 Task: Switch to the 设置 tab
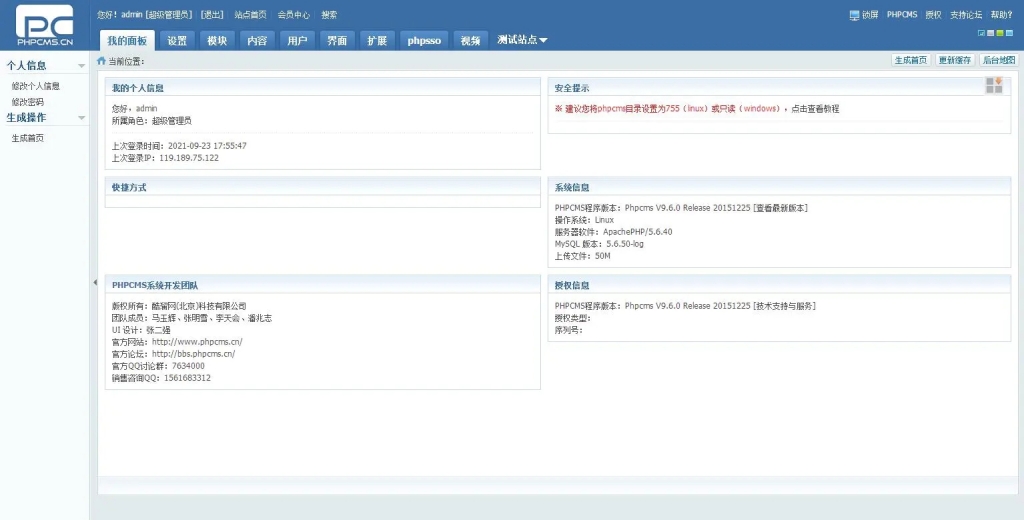coord(177,41)
